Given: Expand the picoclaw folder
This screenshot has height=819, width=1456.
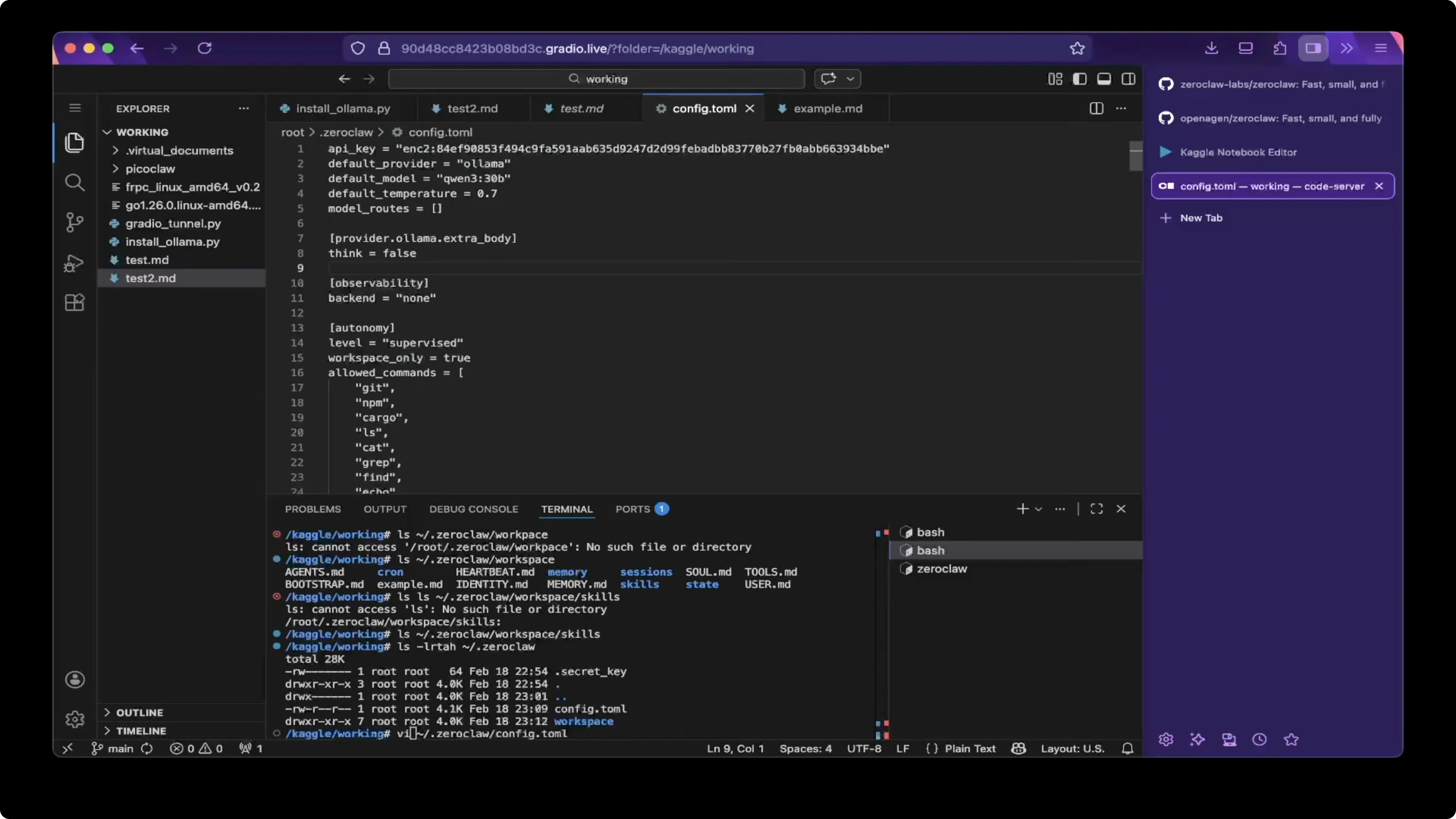Looking at the screenshot, I should (x=150, y=169).
